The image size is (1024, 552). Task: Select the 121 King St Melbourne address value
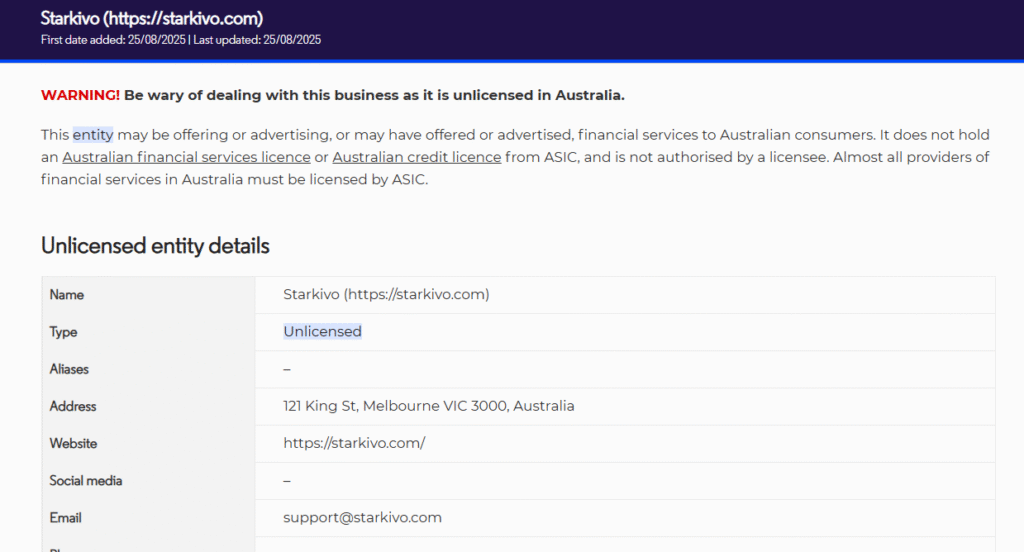[428, 406]
